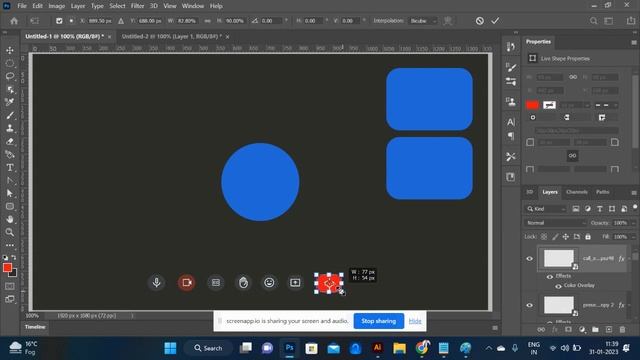The height and width of the screenshot is (360, 640).
Task: Open the layer Kind filter dropdown
Action: (x=546, y=209)
